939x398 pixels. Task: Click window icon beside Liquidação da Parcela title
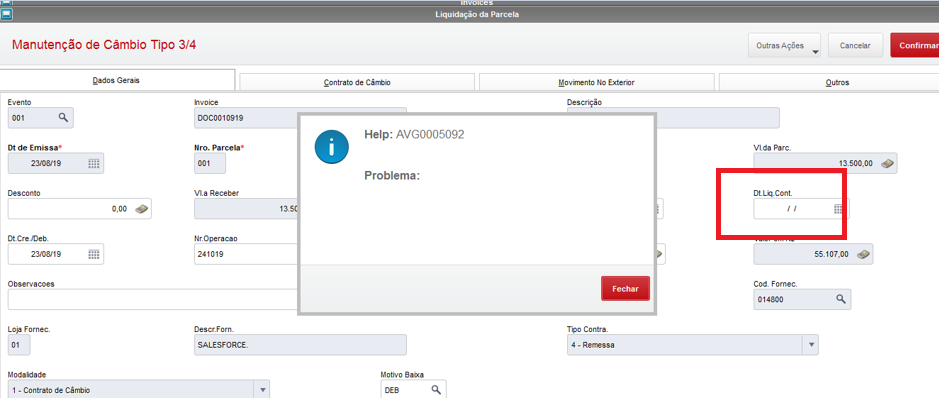8,14
